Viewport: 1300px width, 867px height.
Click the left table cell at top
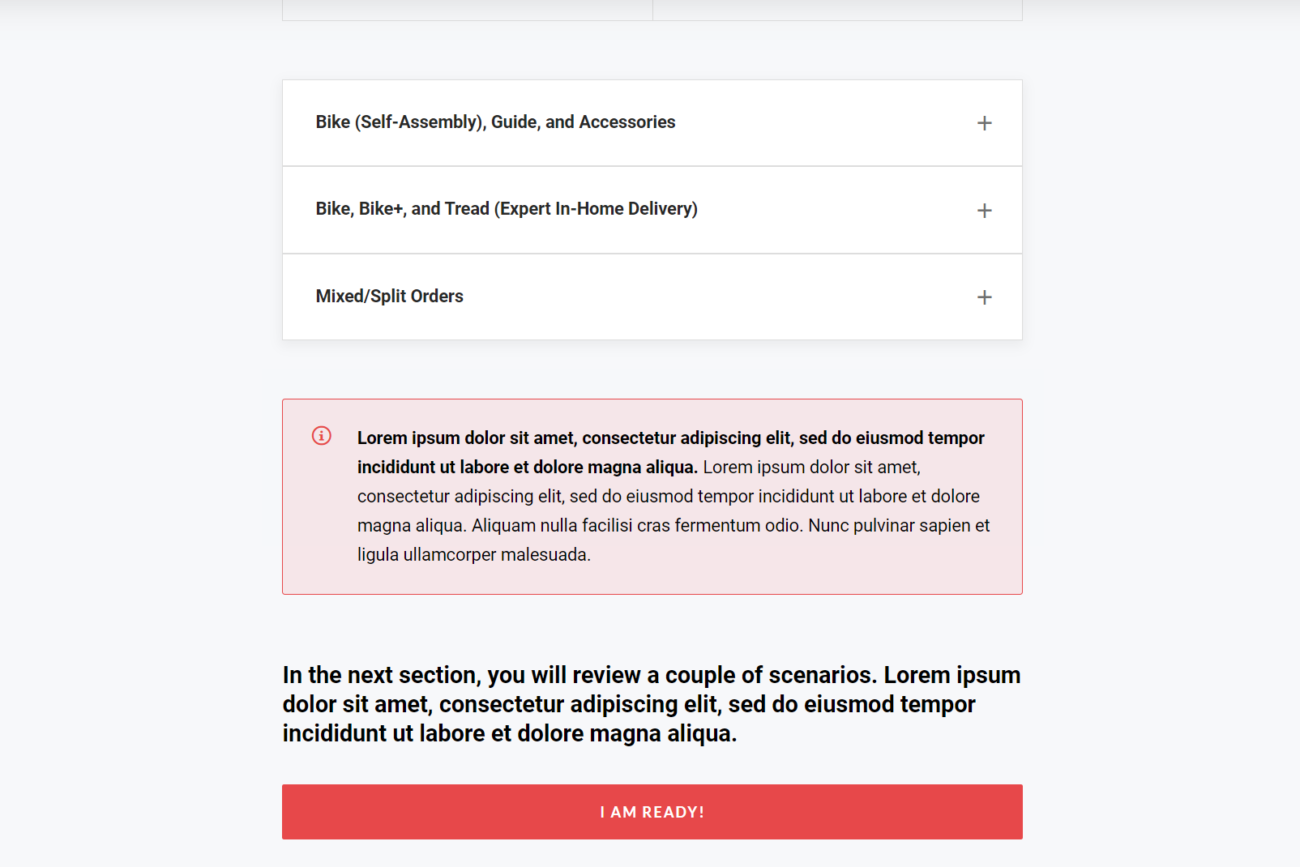click(467, 9)
